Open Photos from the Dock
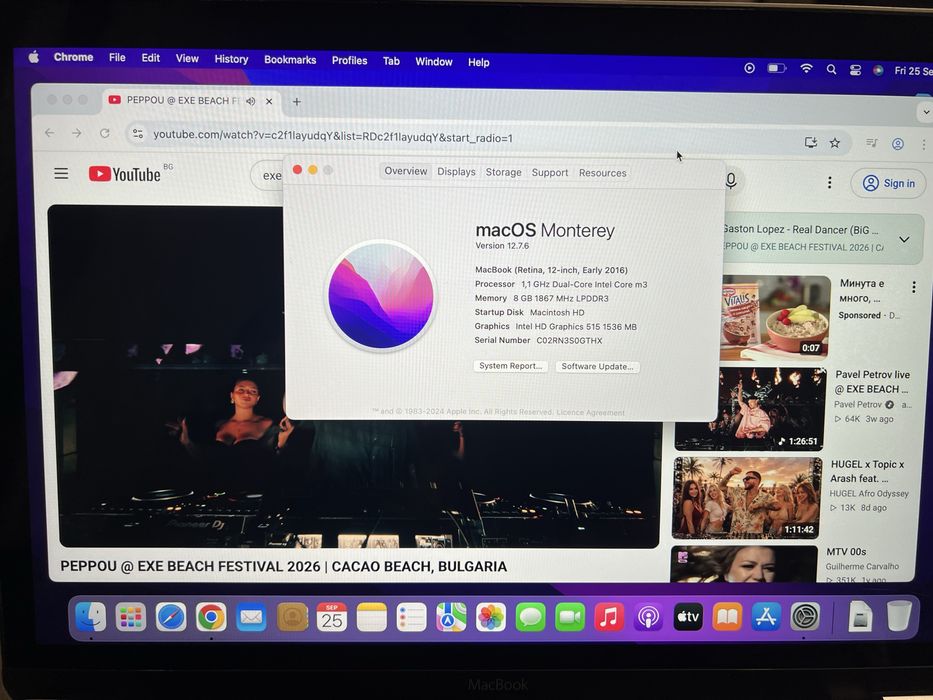Image resolution: width=933 pixels, height=700 pixels. point(491,617)
